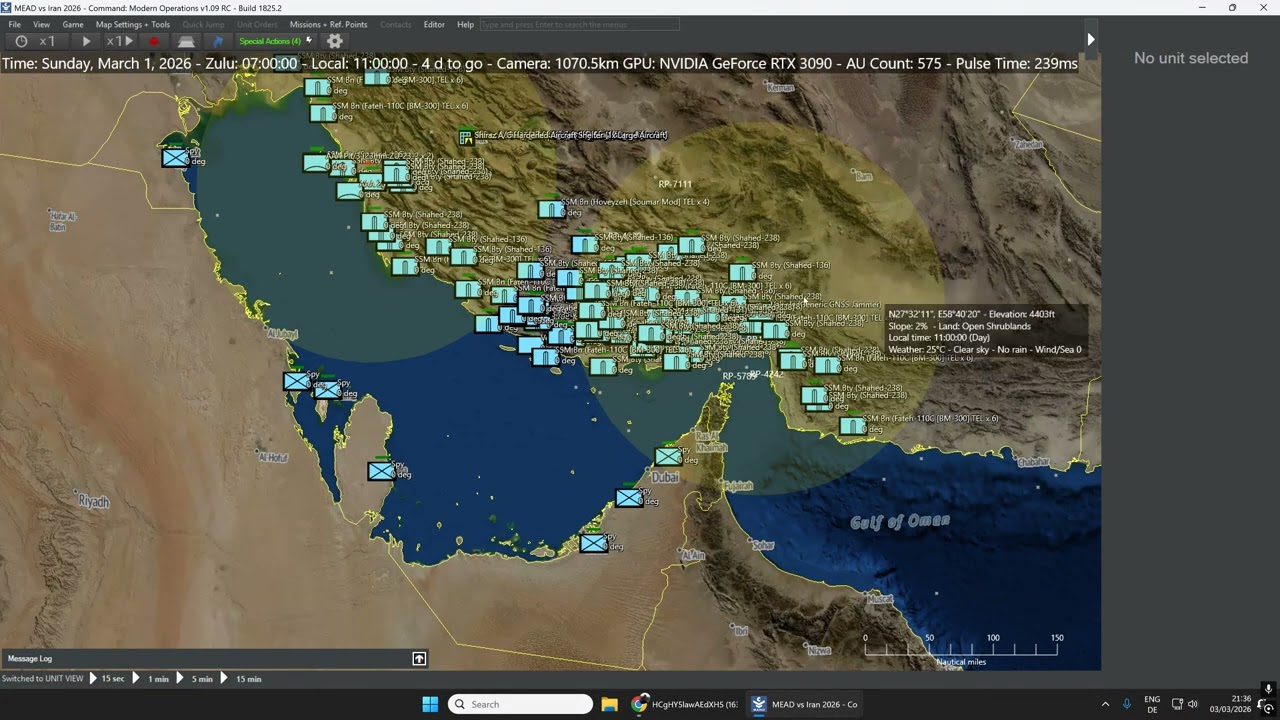Open the Missions + Ref. Points menu
The image size is (1280, 720).
pos(328,24)
